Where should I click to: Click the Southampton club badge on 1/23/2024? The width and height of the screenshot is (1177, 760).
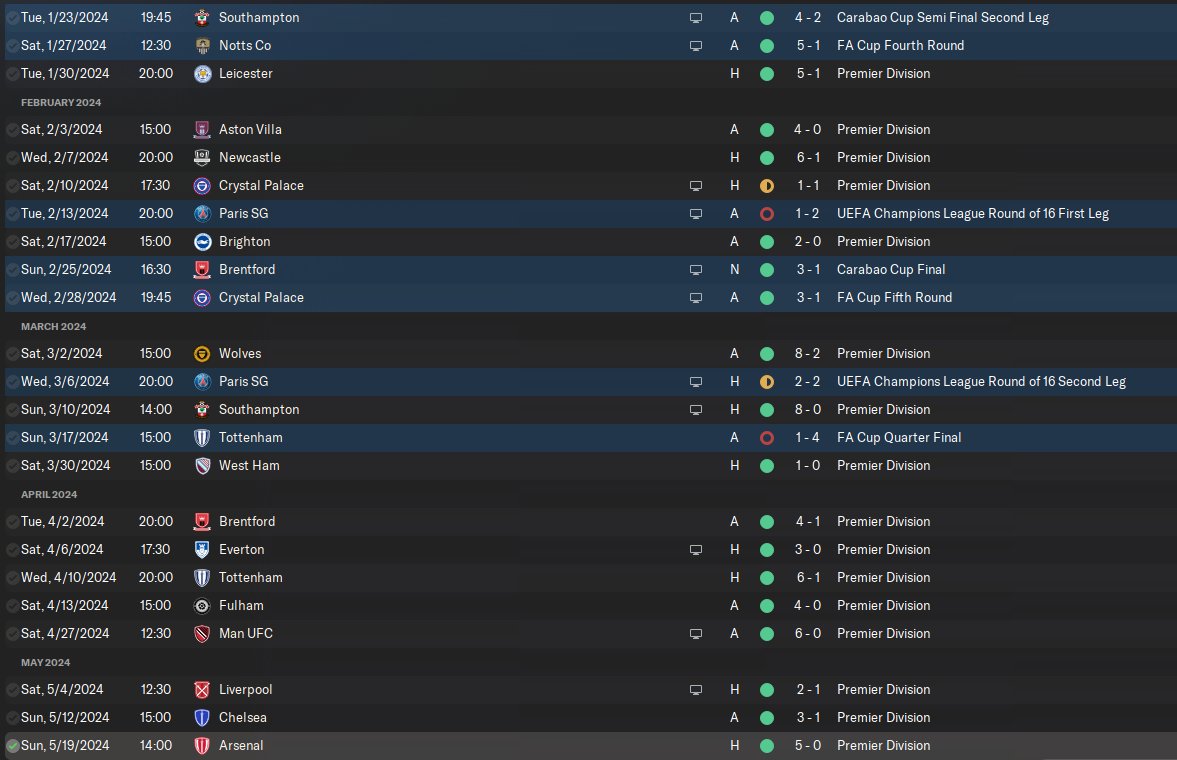(x=202, y=17)
